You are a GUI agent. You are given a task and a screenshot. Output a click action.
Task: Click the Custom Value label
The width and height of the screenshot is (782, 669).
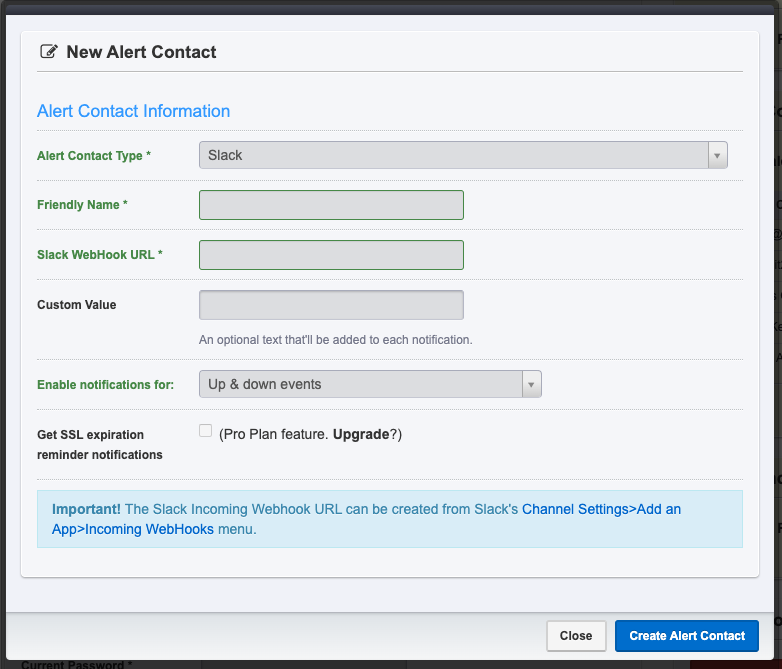pos(77,305)
